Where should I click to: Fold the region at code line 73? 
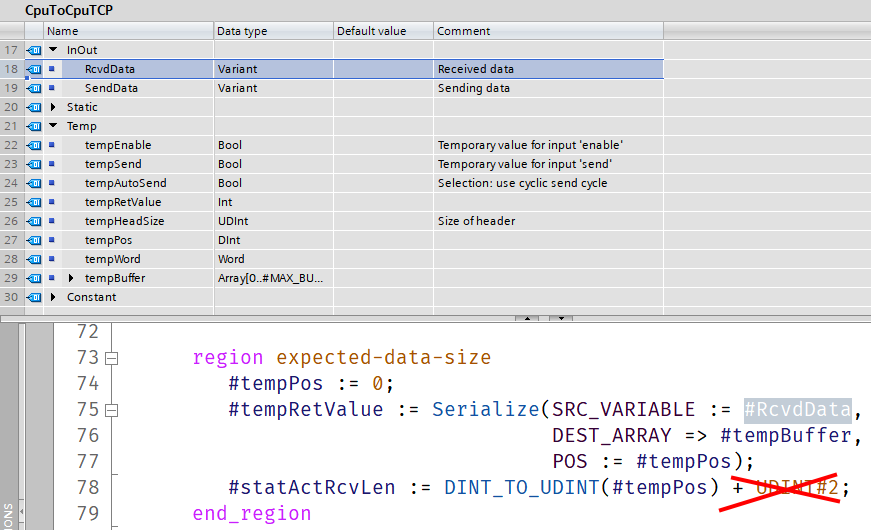point(111,358)
